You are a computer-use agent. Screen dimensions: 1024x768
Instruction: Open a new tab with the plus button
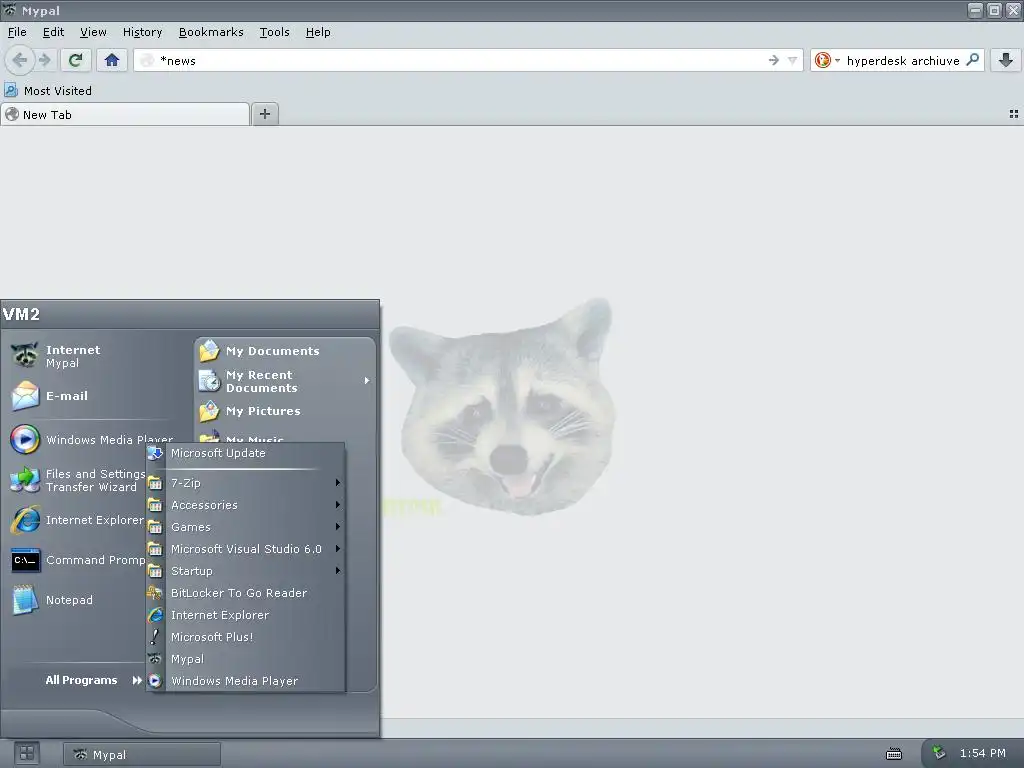[264, 114]
